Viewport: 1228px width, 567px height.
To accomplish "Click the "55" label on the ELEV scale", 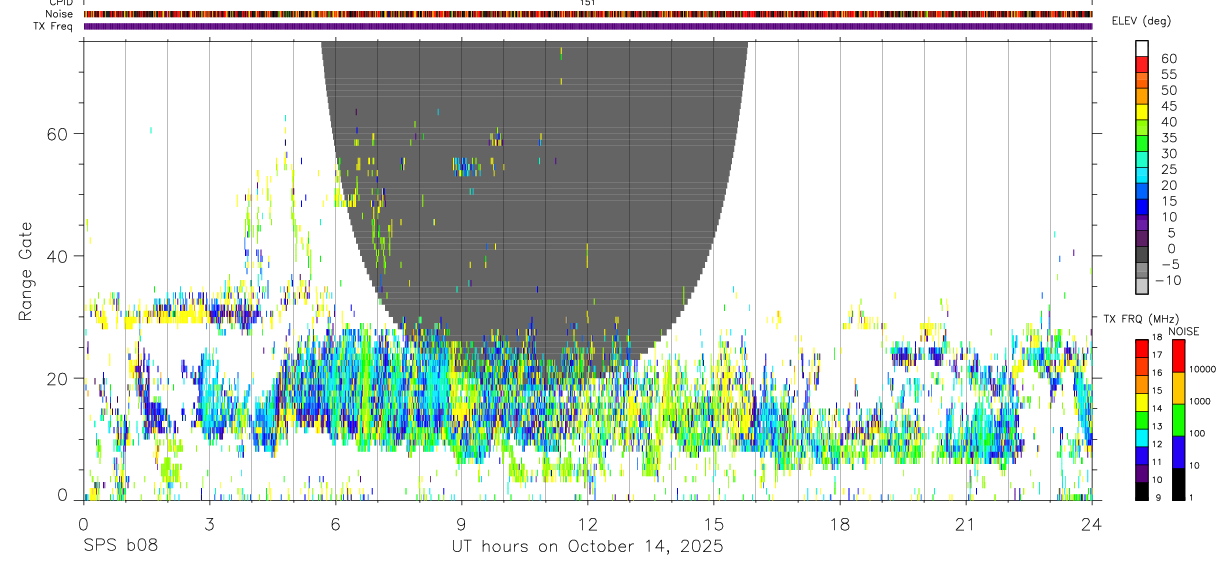I will (1167, 74).
